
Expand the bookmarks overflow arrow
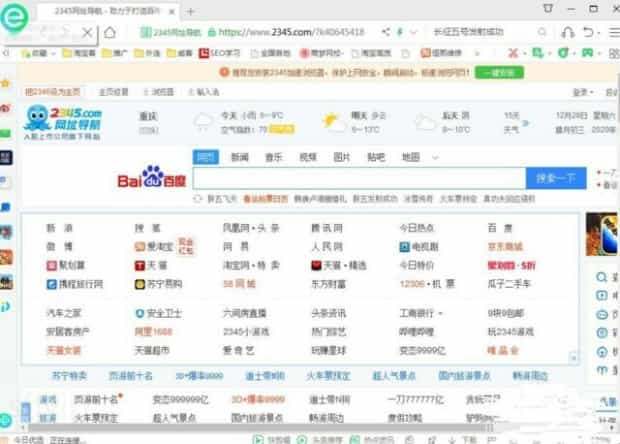click(477, 53)
